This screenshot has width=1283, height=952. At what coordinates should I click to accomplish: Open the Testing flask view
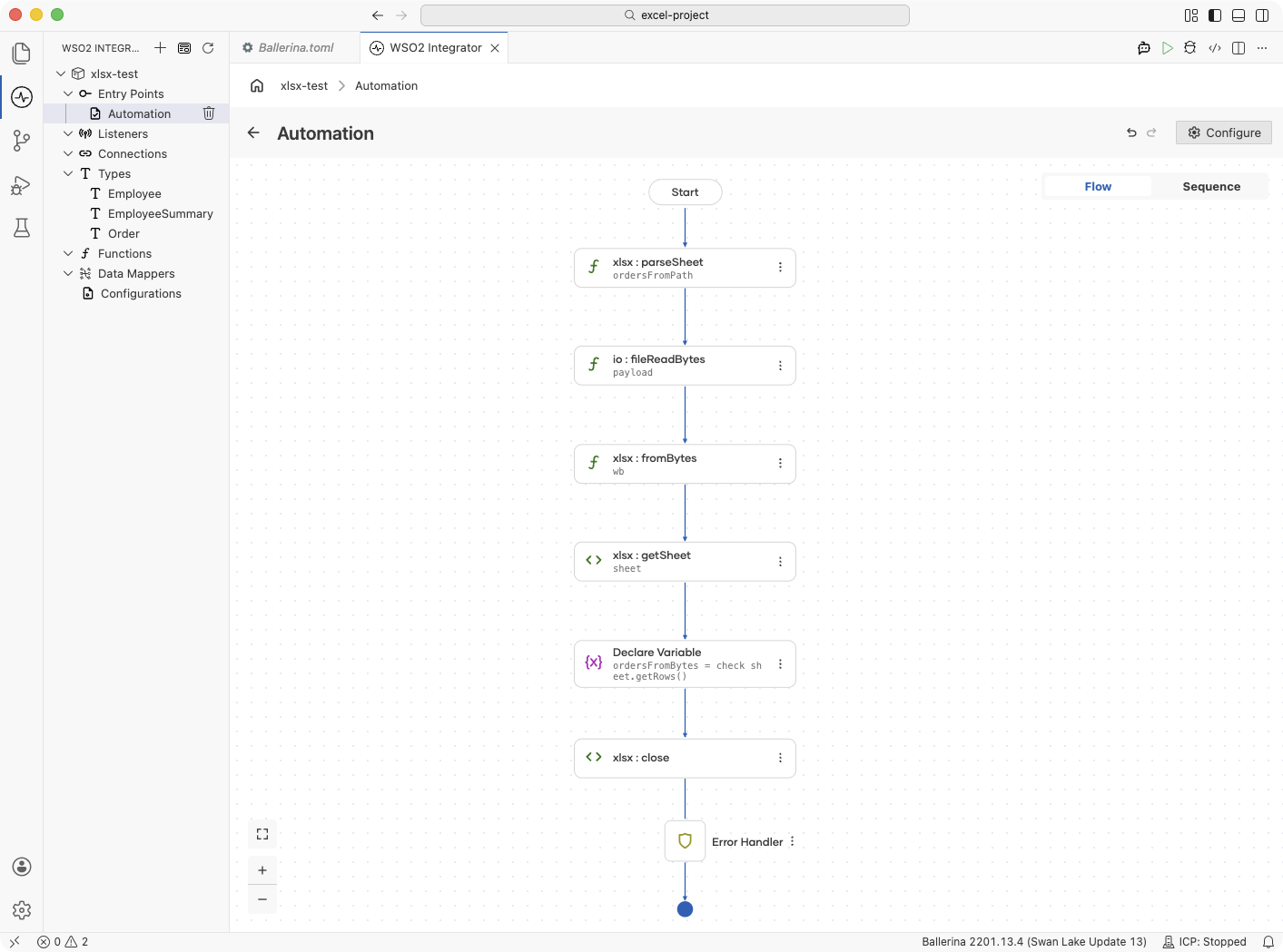click(22, 228)
